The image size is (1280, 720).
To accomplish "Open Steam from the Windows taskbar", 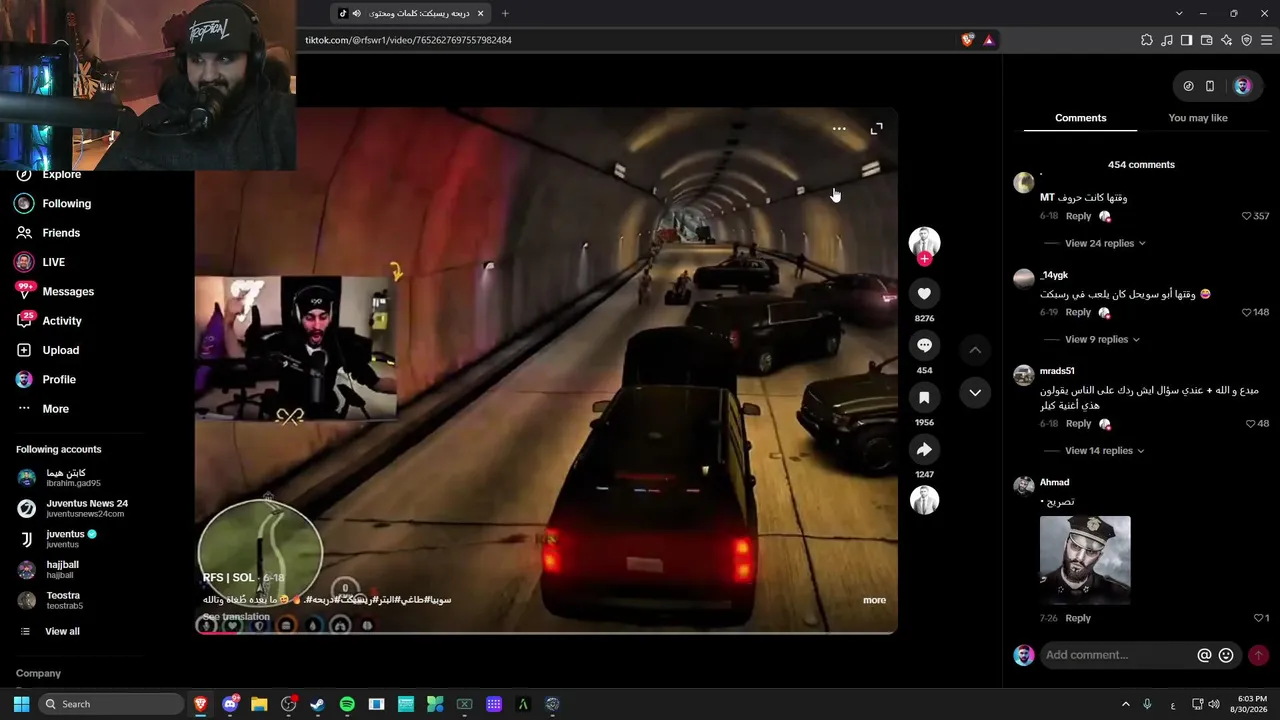I will (x=317, y=704).
